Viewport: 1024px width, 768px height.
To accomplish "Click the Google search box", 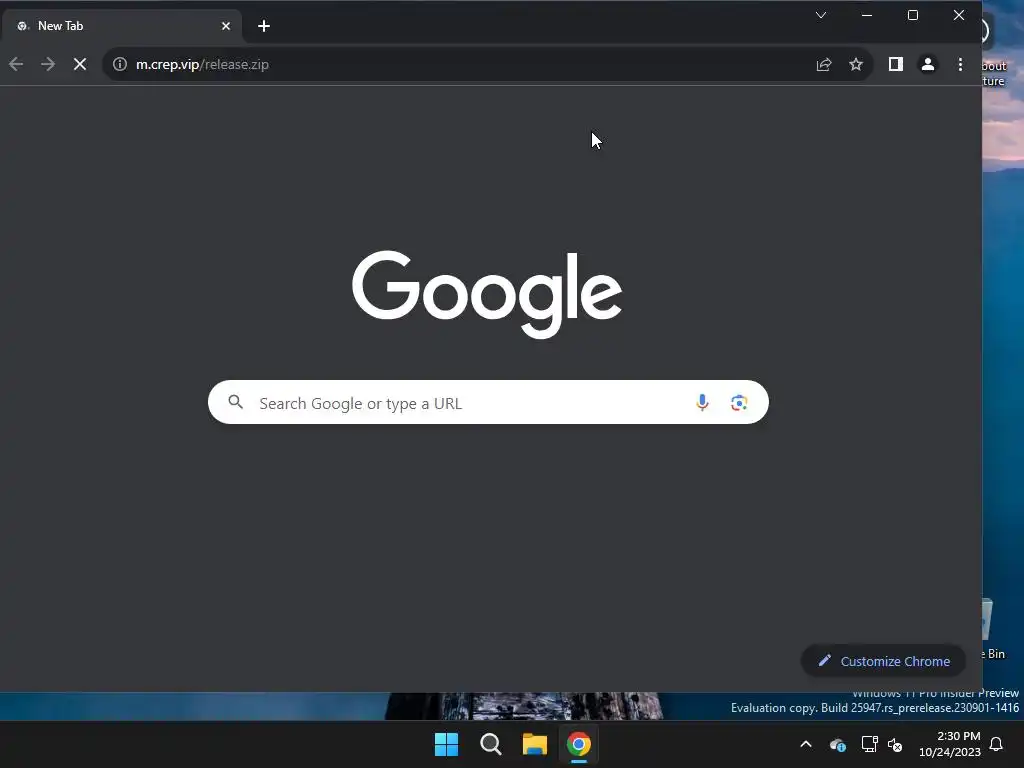I will point(488,402).
